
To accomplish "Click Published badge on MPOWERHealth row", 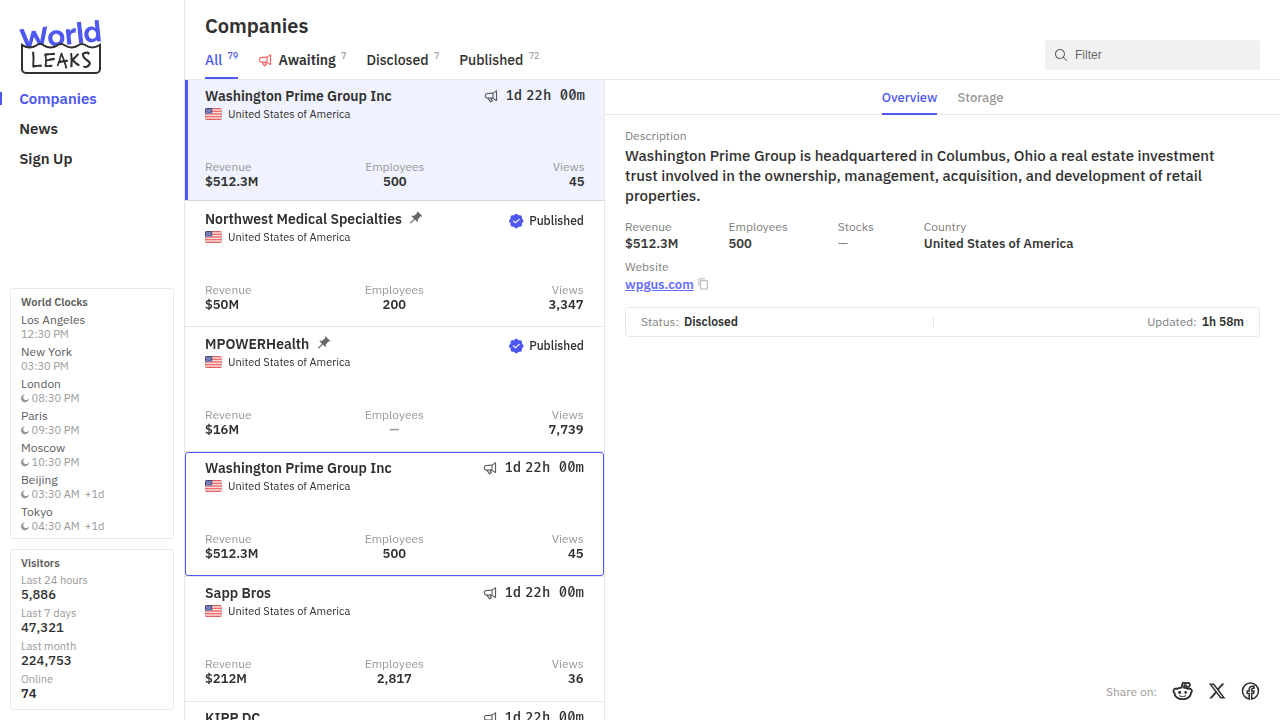I will tap(546, 346).
